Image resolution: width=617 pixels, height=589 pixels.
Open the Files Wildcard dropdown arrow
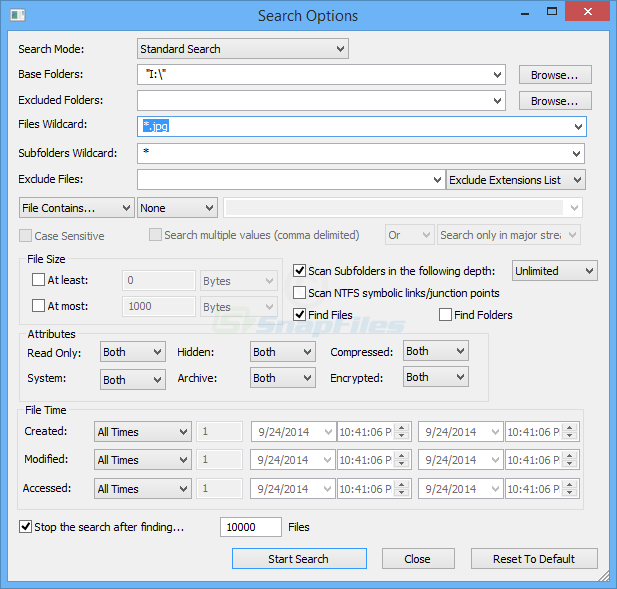click(x=578, y=127)
